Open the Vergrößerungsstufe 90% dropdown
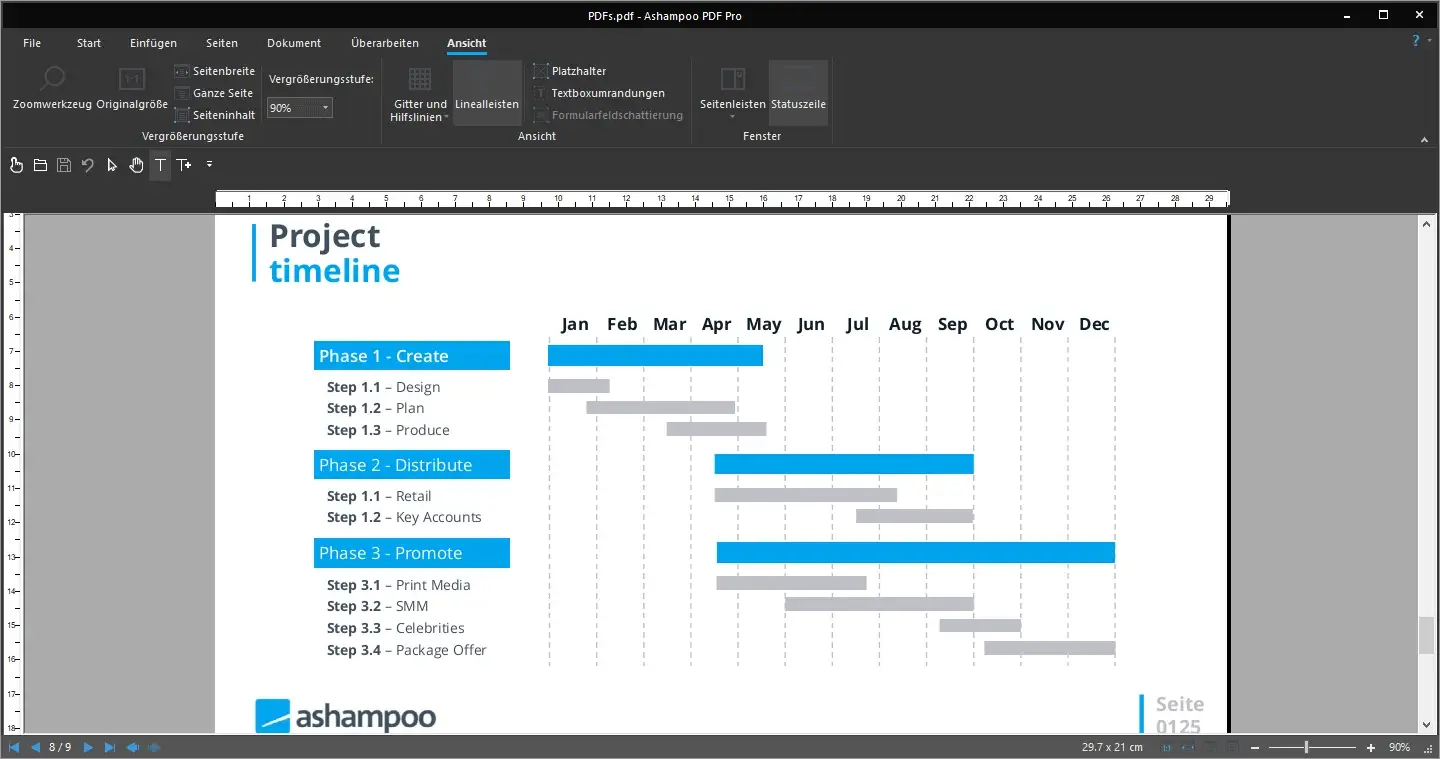The height and width of the screenshot is (759, 1440). (x=325, y=107)
